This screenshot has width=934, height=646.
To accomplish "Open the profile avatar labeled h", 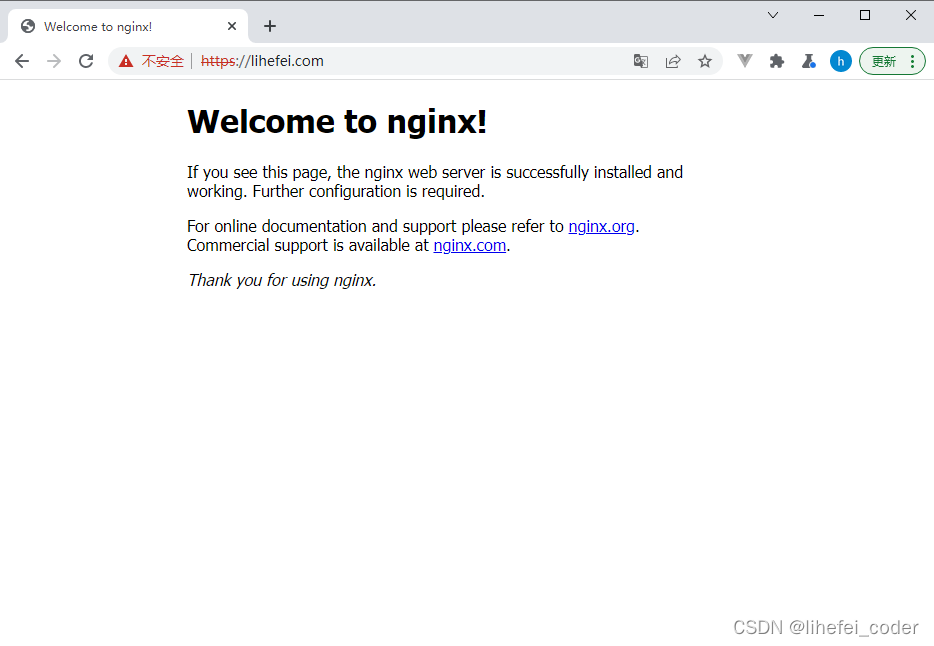I will point(841,61).
